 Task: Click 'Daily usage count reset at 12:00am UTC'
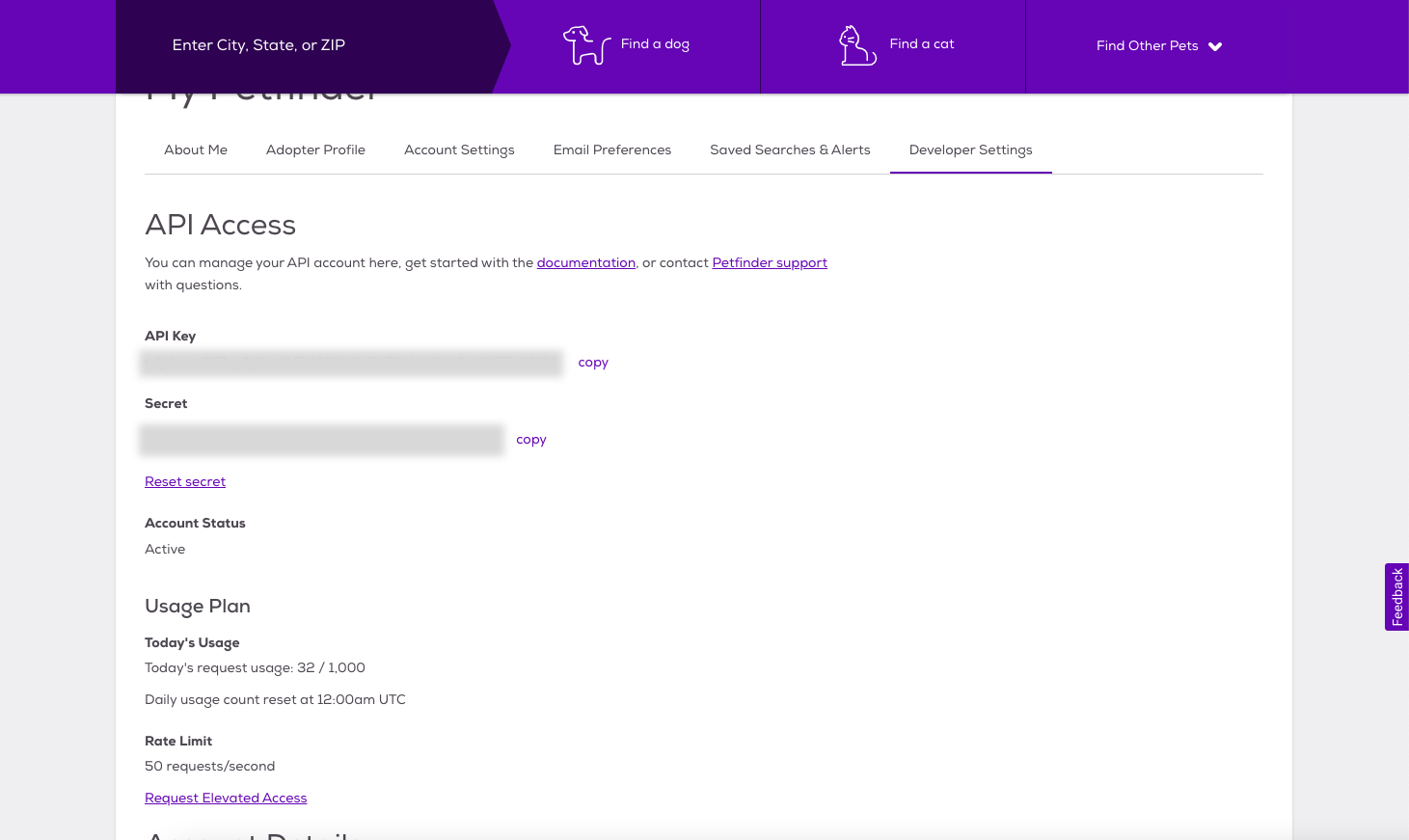(x=275, y=700)
